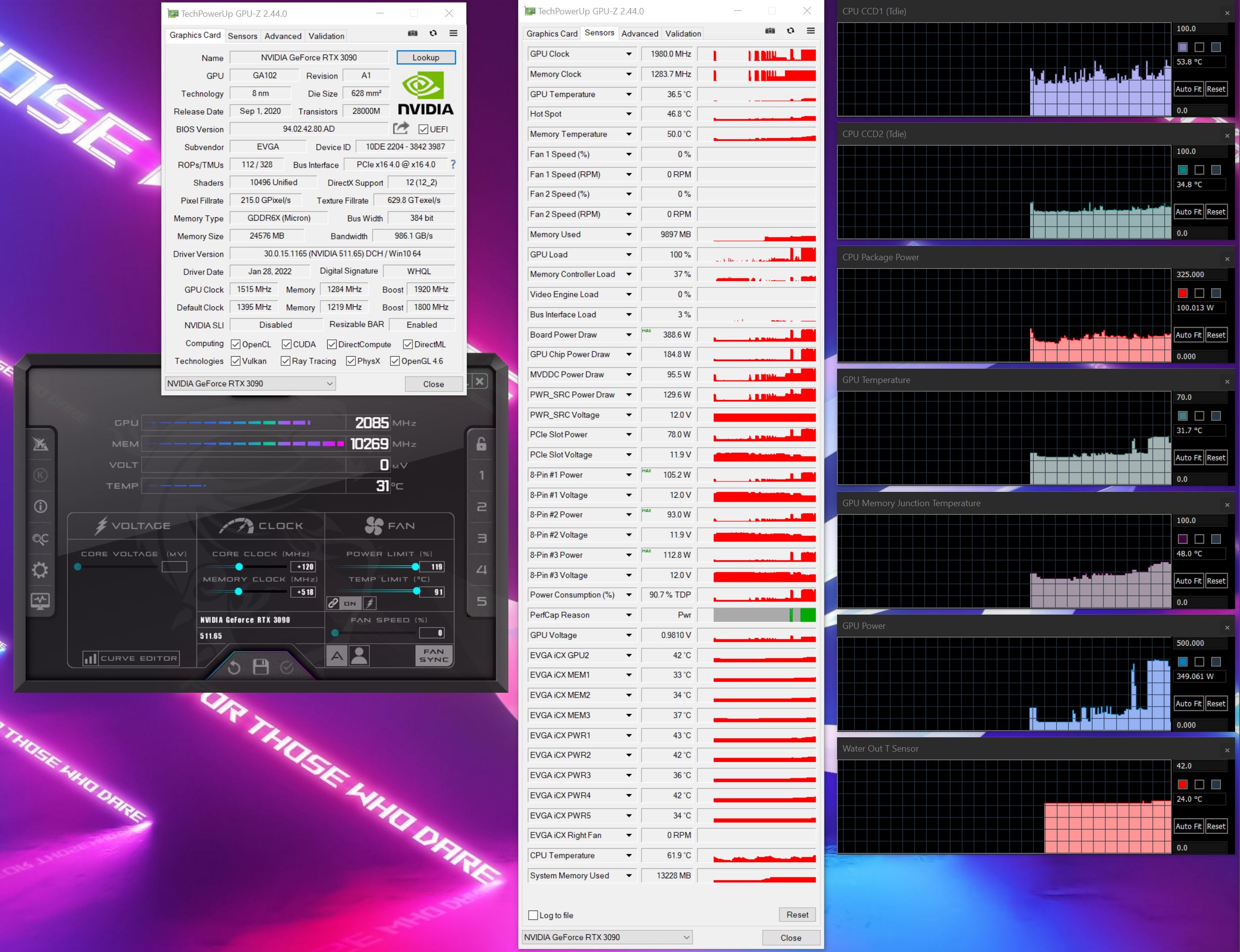Toggle the CUDA checkbox
This screenshot has width=1240, height=952.
(286, 344)
